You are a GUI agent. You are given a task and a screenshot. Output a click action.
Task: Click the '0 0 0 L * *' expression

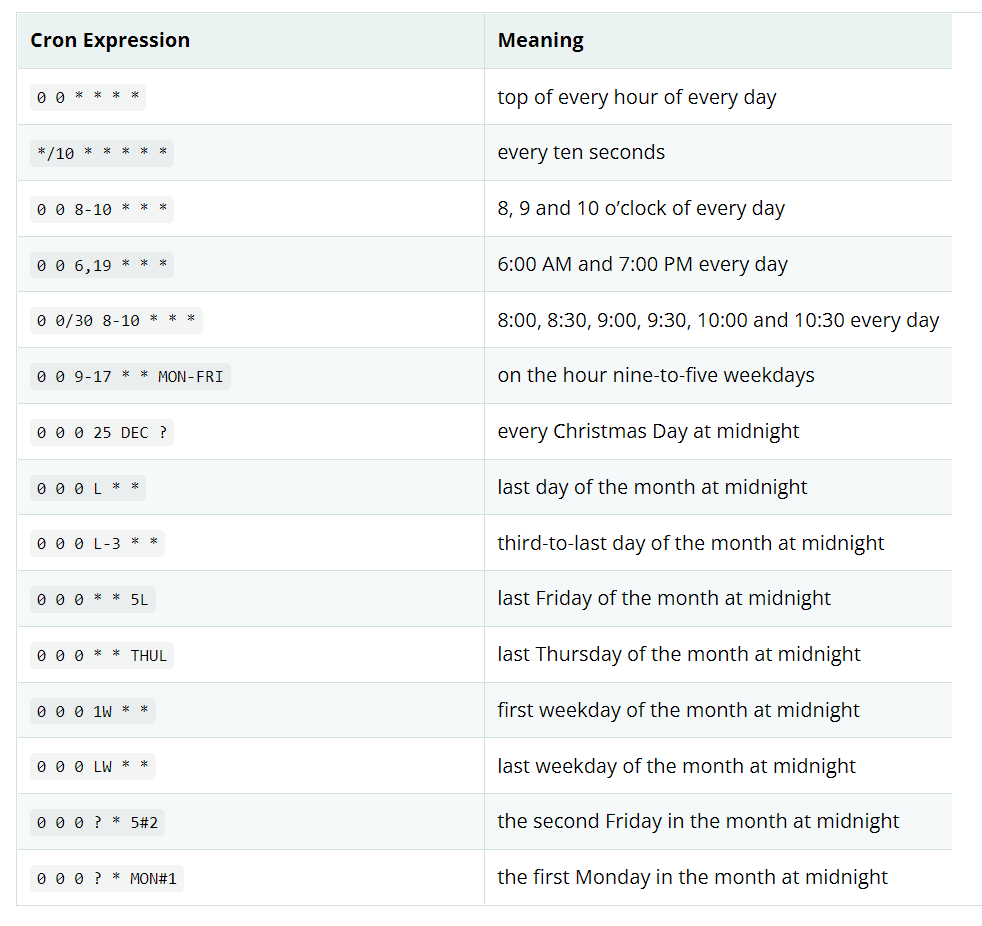pos(88,488)
